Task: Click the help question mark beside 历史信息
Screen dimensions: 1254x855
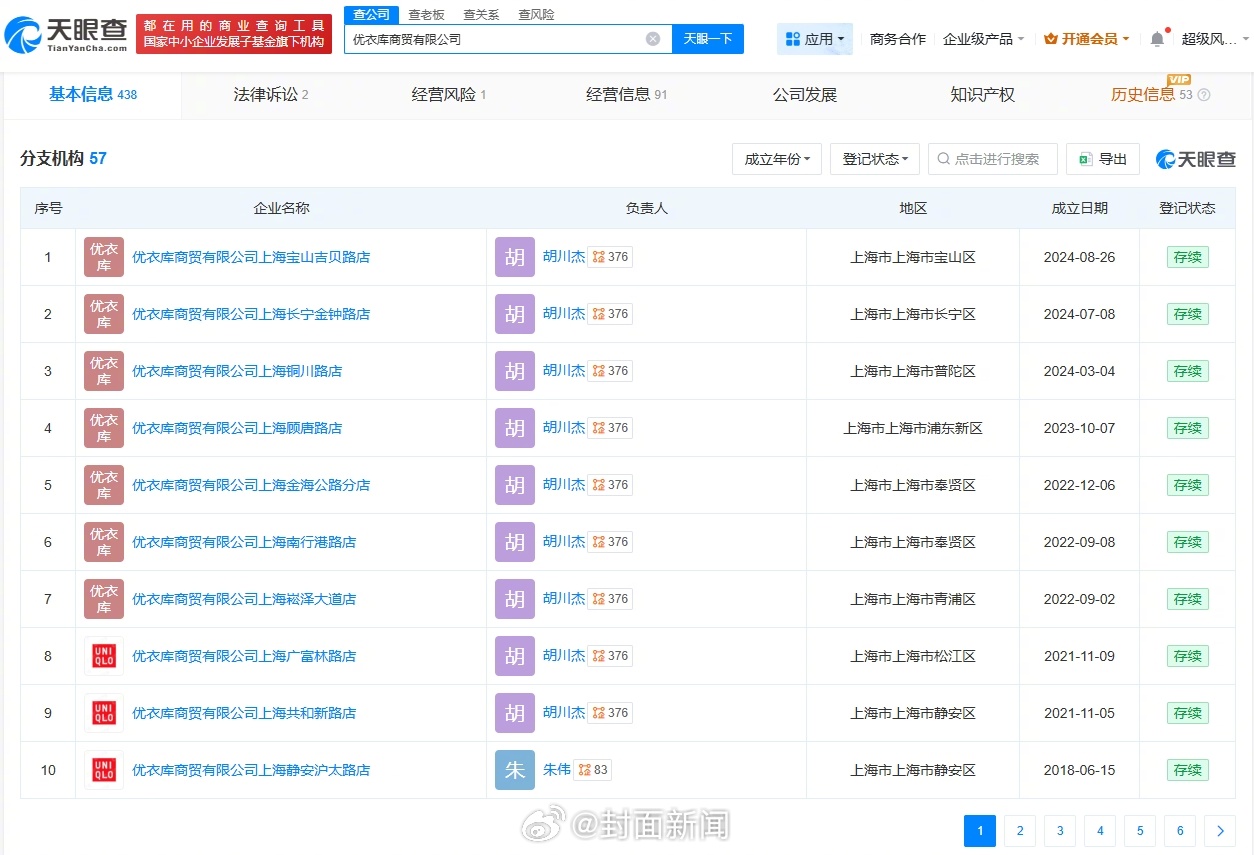Action: click(1204, 95)
